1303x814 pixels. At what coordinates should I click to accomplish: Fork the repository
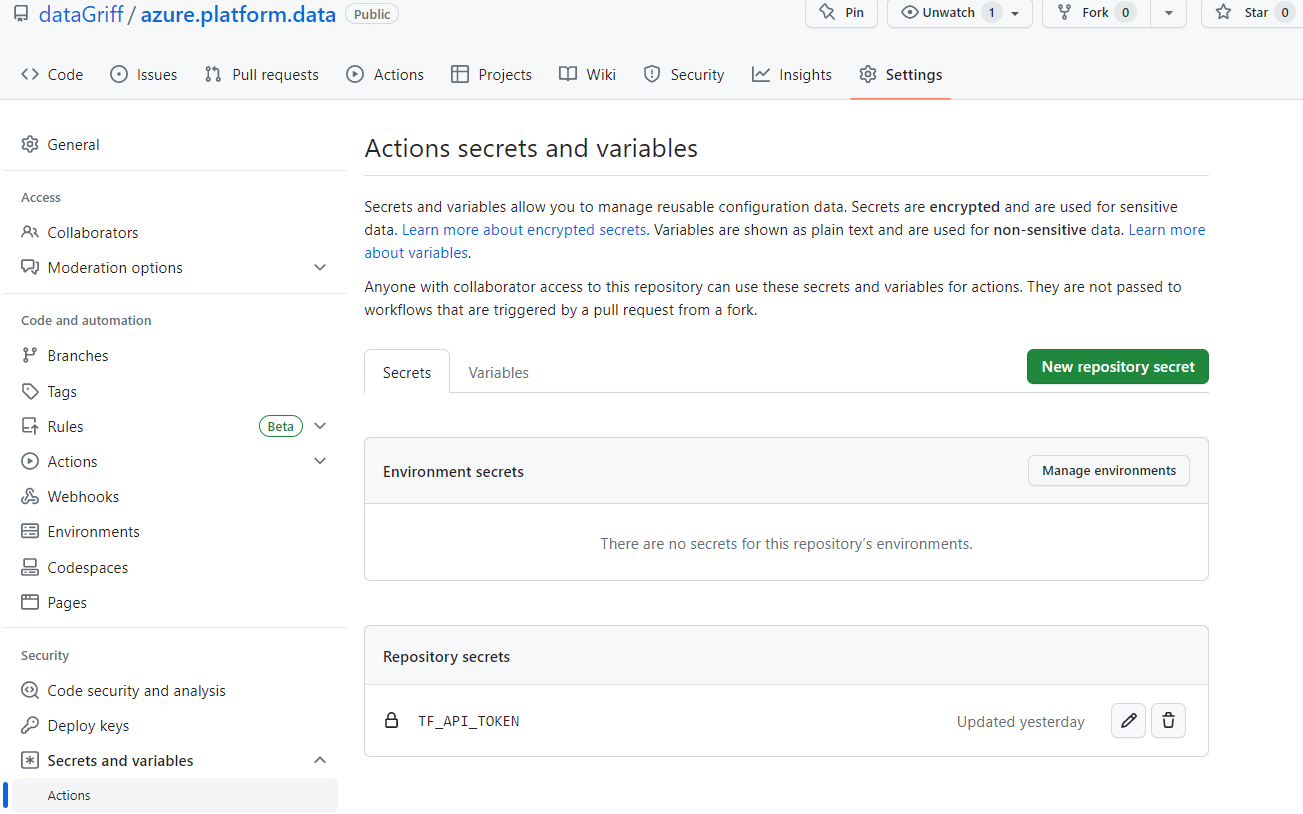[x=1095, y=12]
